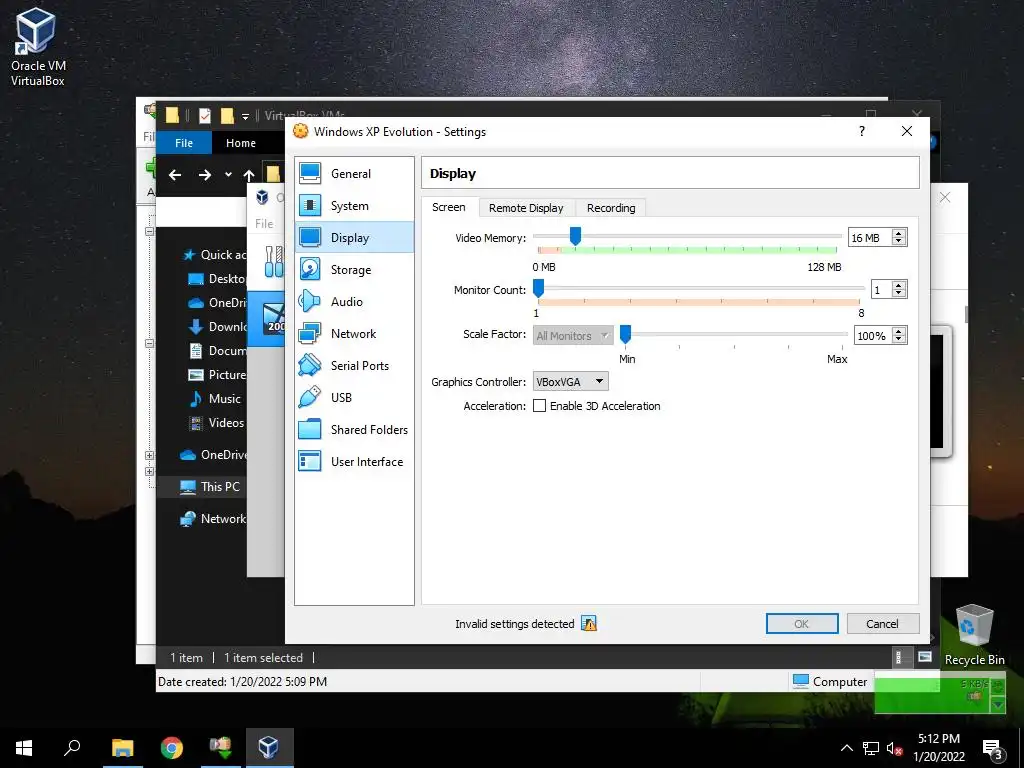Click the taskbar clock showing 5:12 PM

[939, 748]
